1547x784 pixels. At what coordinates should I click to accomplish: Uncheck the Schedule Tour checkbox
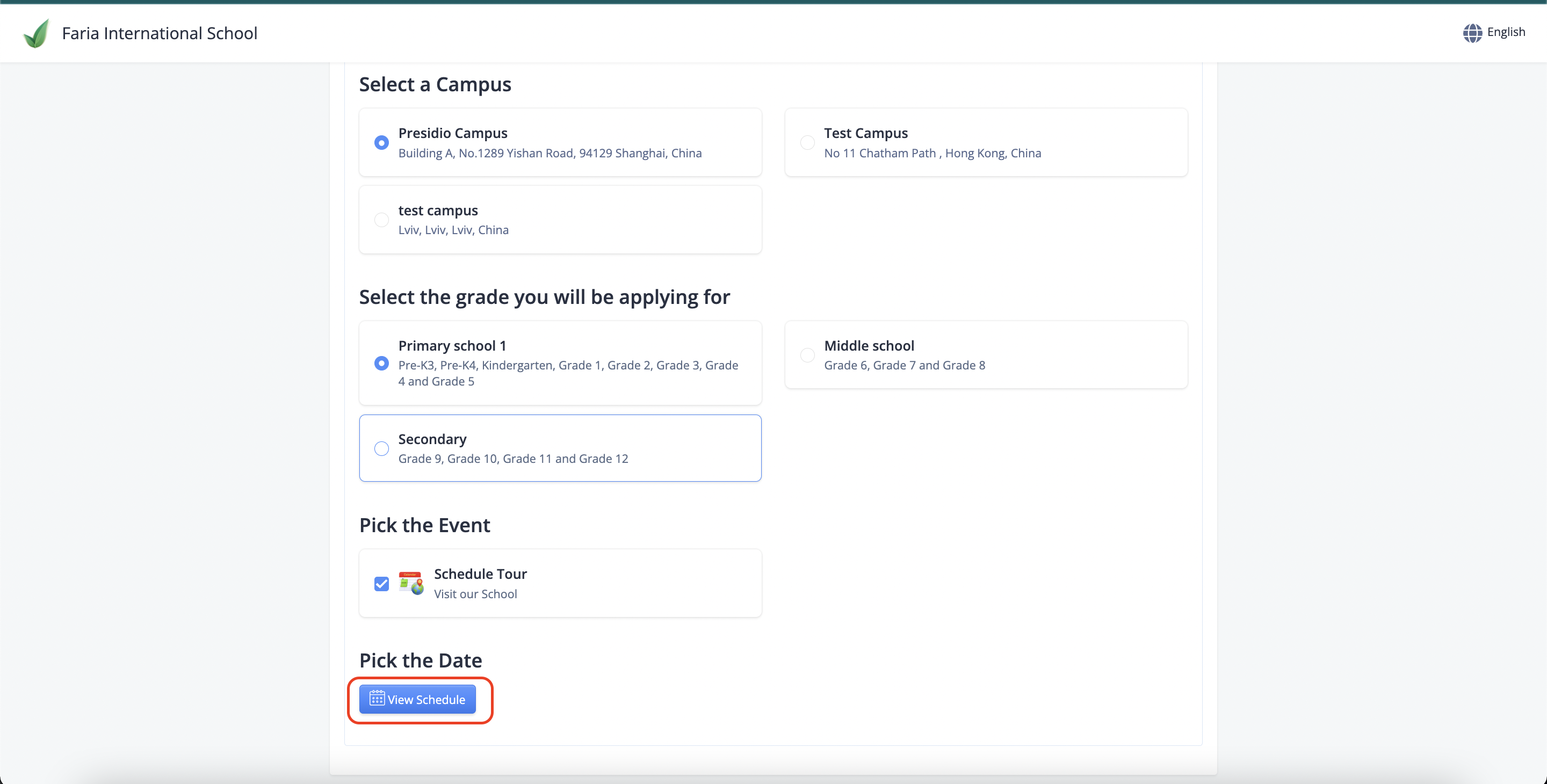pyautogui.click(x=381, y=584)
